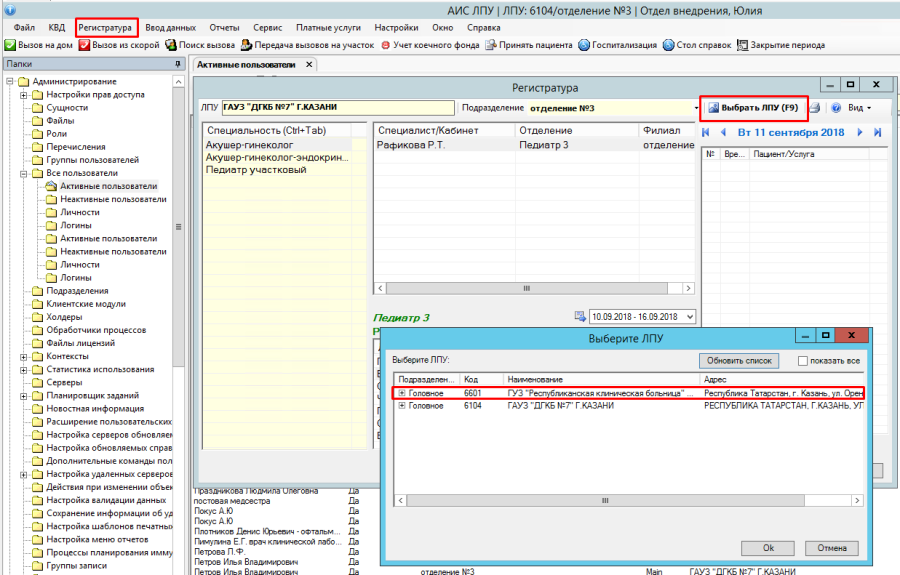Go to the previous day arrow
900x575 pixels.
point(723,132)
